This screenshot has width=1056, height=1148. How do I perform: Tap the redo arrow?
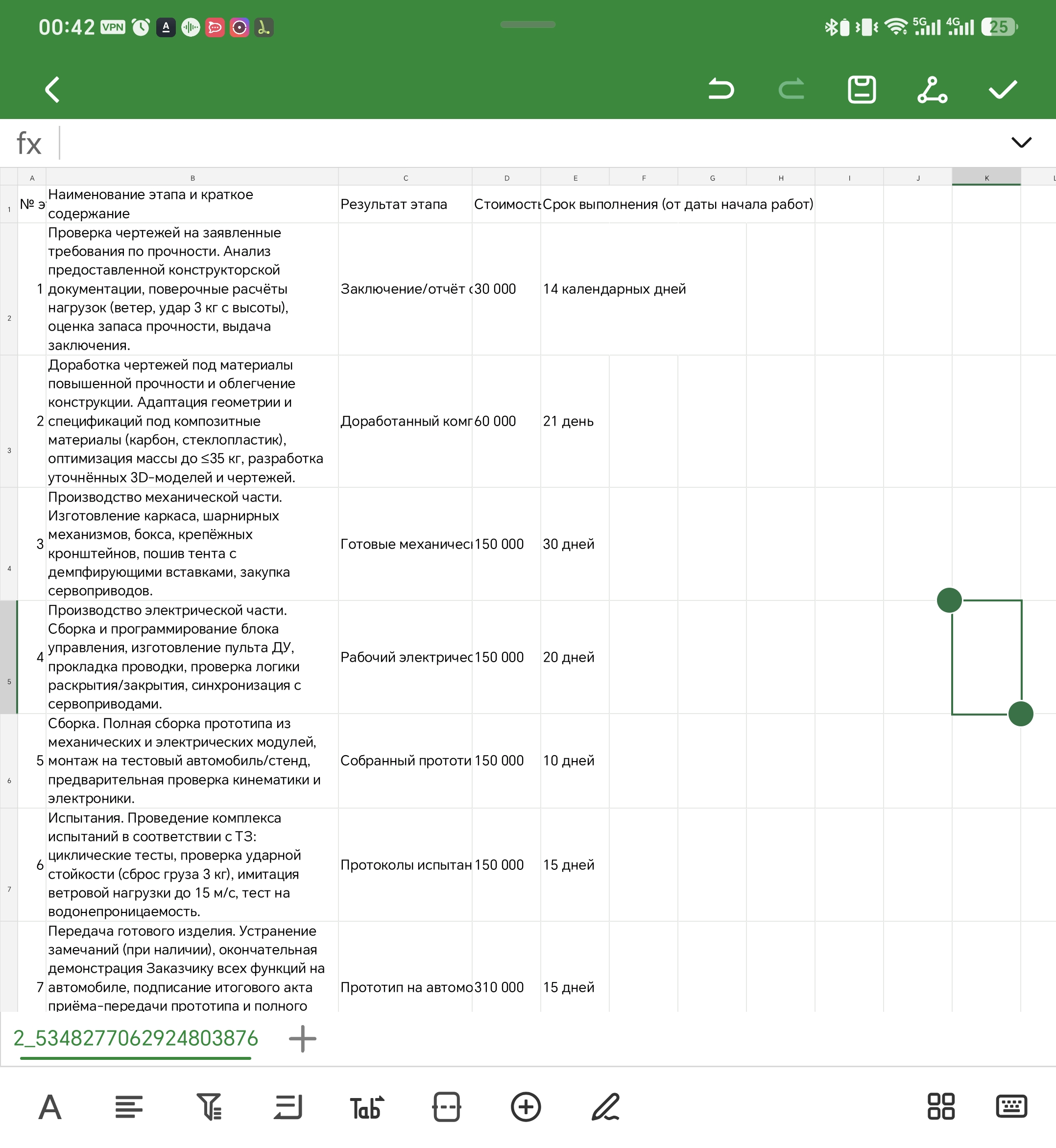pos(792,89)
